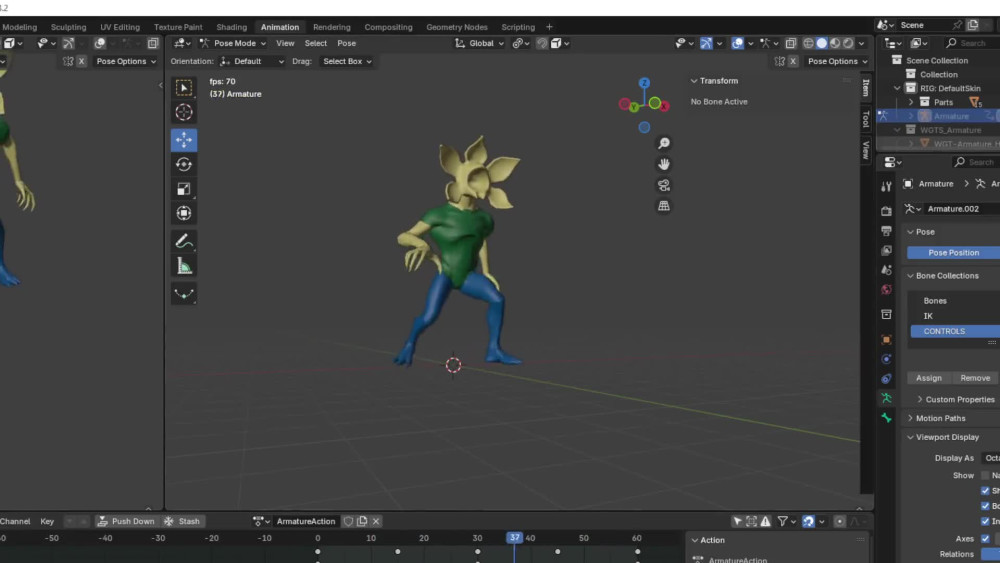Switch to Rendered viewport shading
1000x563 pixels.
(848, 43)
